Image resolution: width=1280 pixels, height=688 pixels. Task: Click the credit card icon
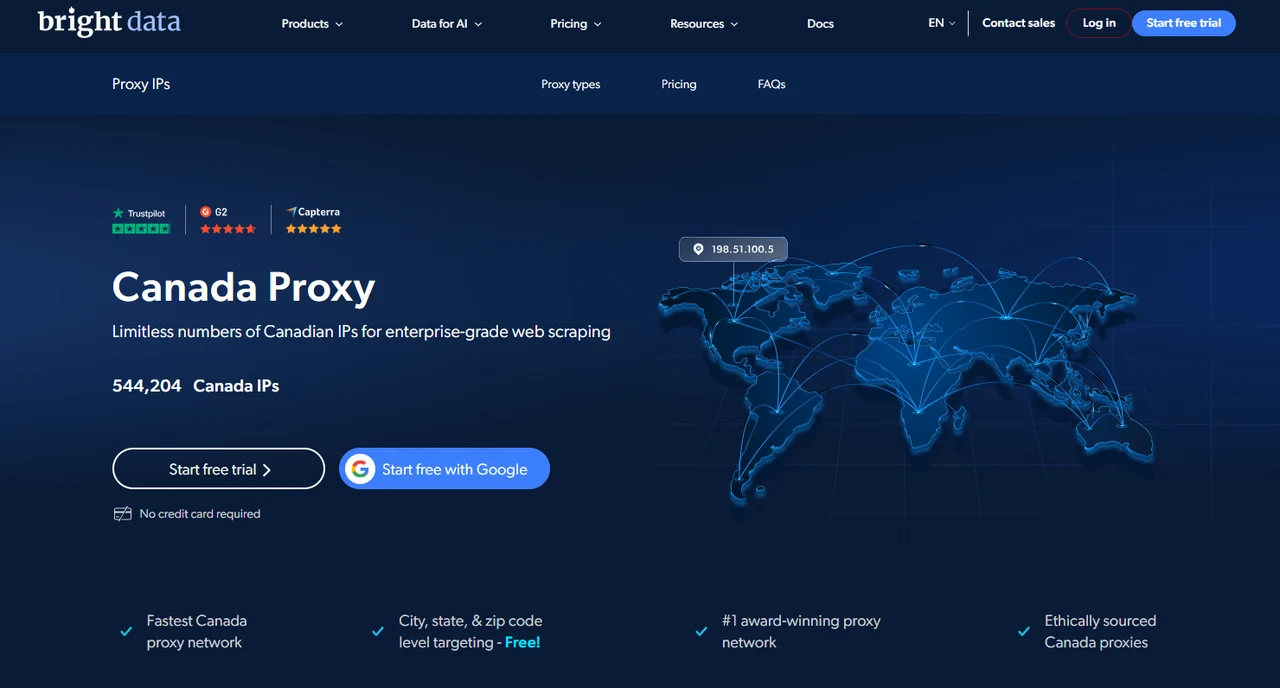tap(122, 514)
